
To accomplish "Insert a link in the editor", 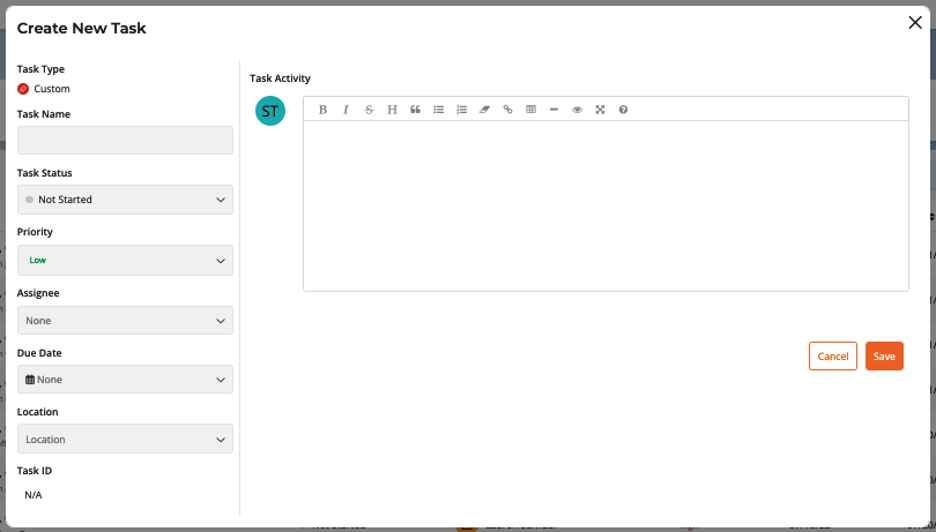I will pyautogui.click(x=508, y=109).
